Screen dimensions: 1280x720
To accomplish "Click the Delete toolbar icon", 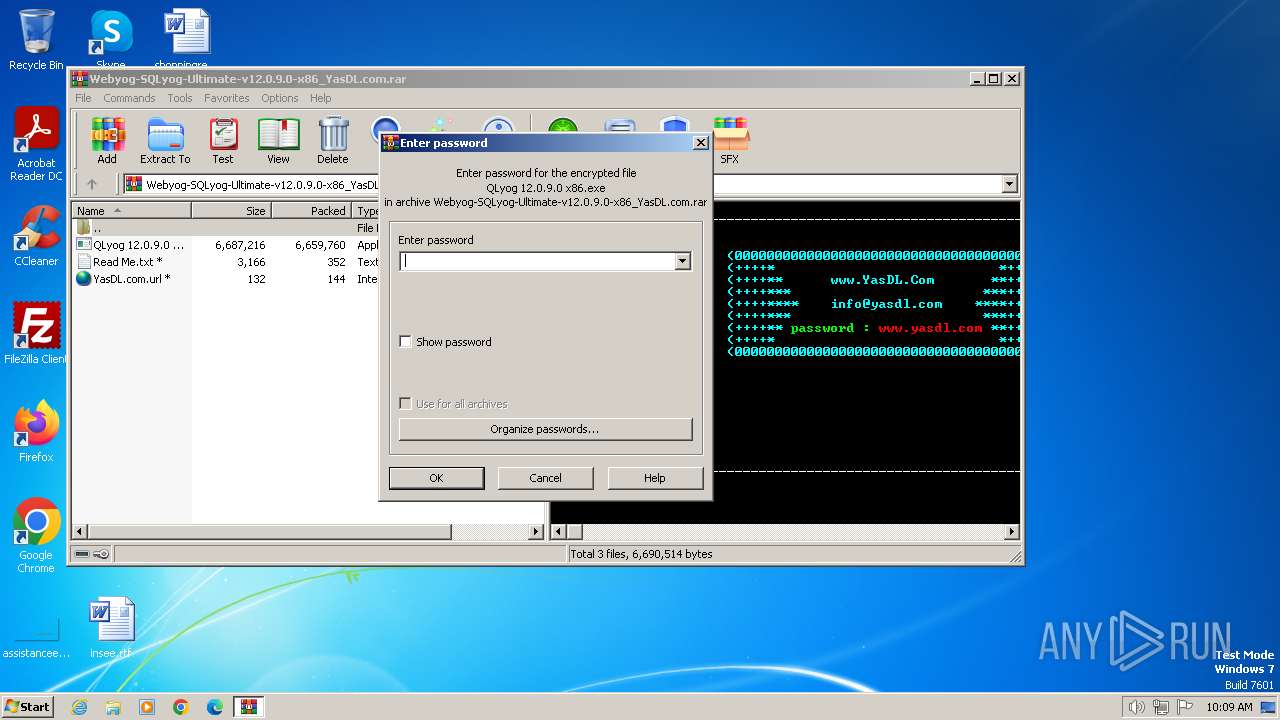I will pos(333,140).
